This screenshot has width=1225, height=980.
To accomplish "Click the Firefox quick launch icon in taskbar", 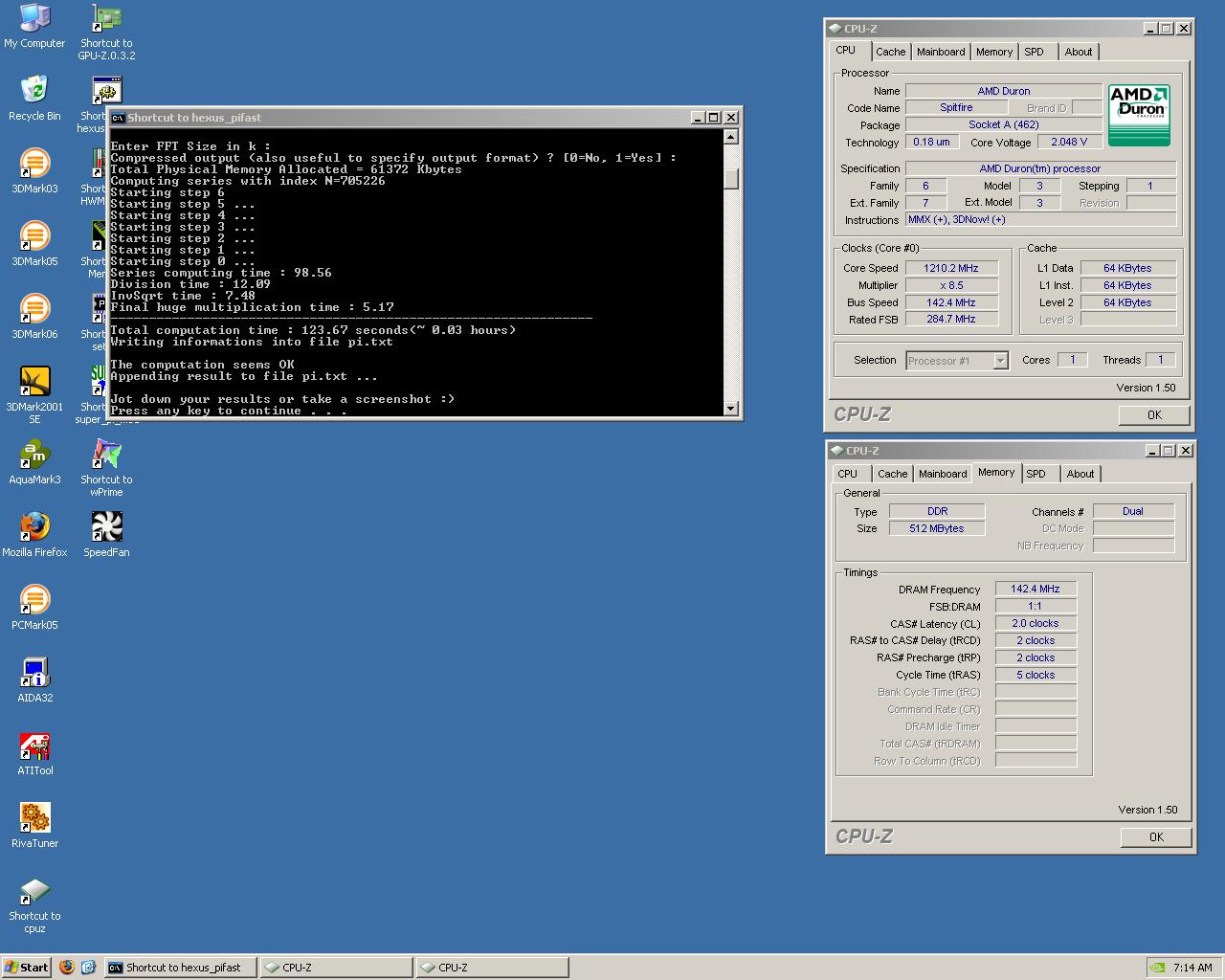I will pos(67,967).
